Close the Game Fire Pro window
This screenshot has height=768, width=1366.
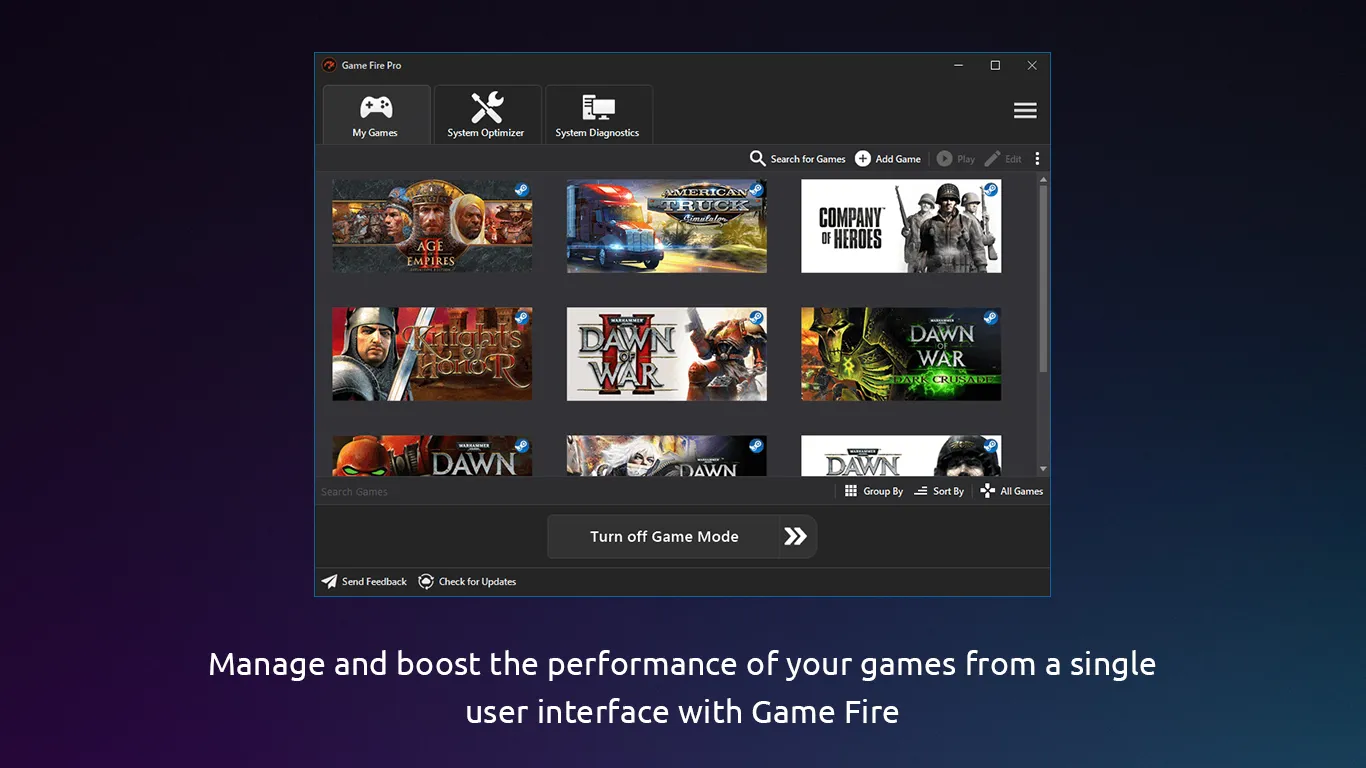coord(1032,65)
